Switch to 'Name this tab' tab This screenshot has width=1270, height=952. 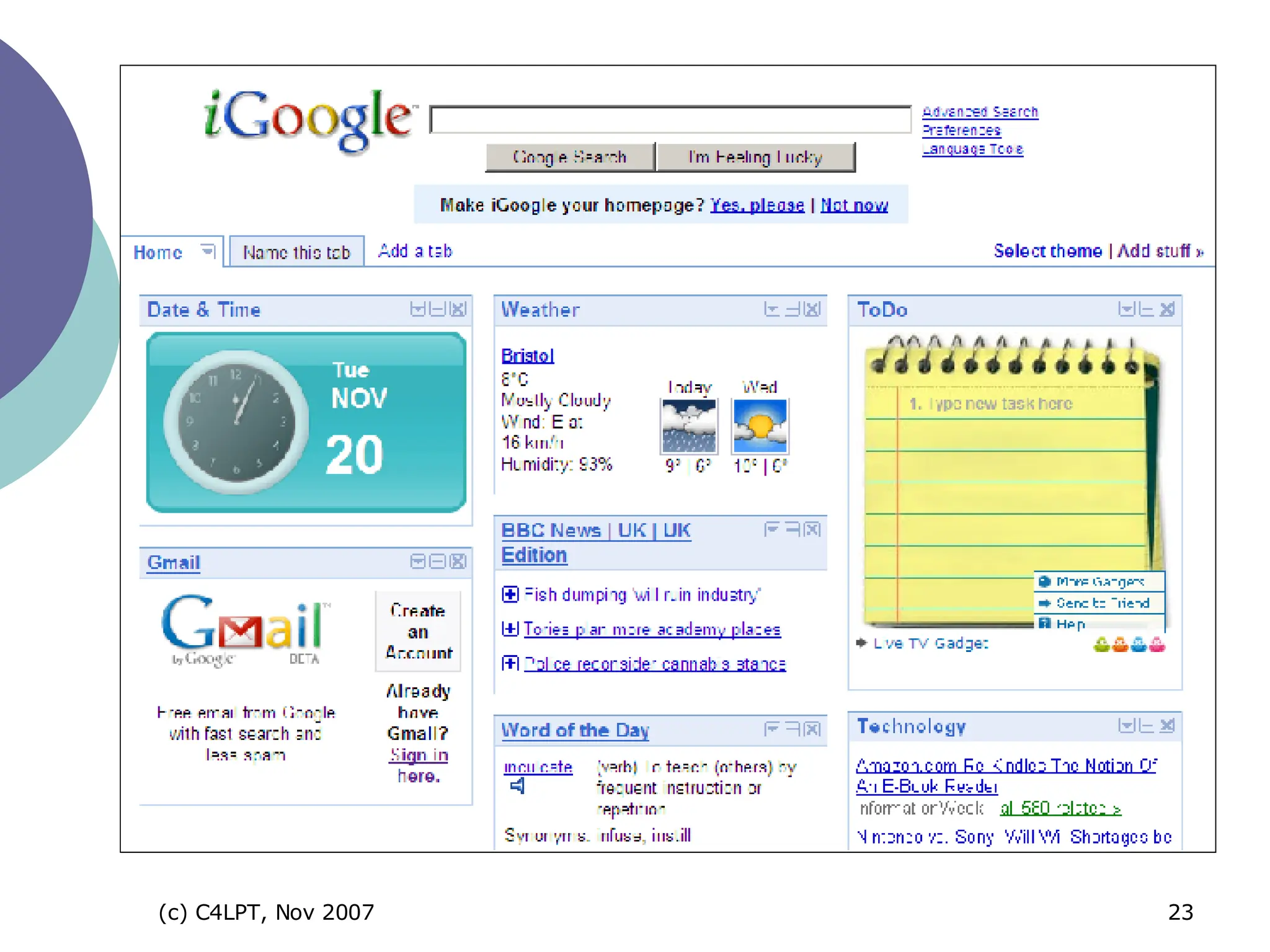pos(296,252)
